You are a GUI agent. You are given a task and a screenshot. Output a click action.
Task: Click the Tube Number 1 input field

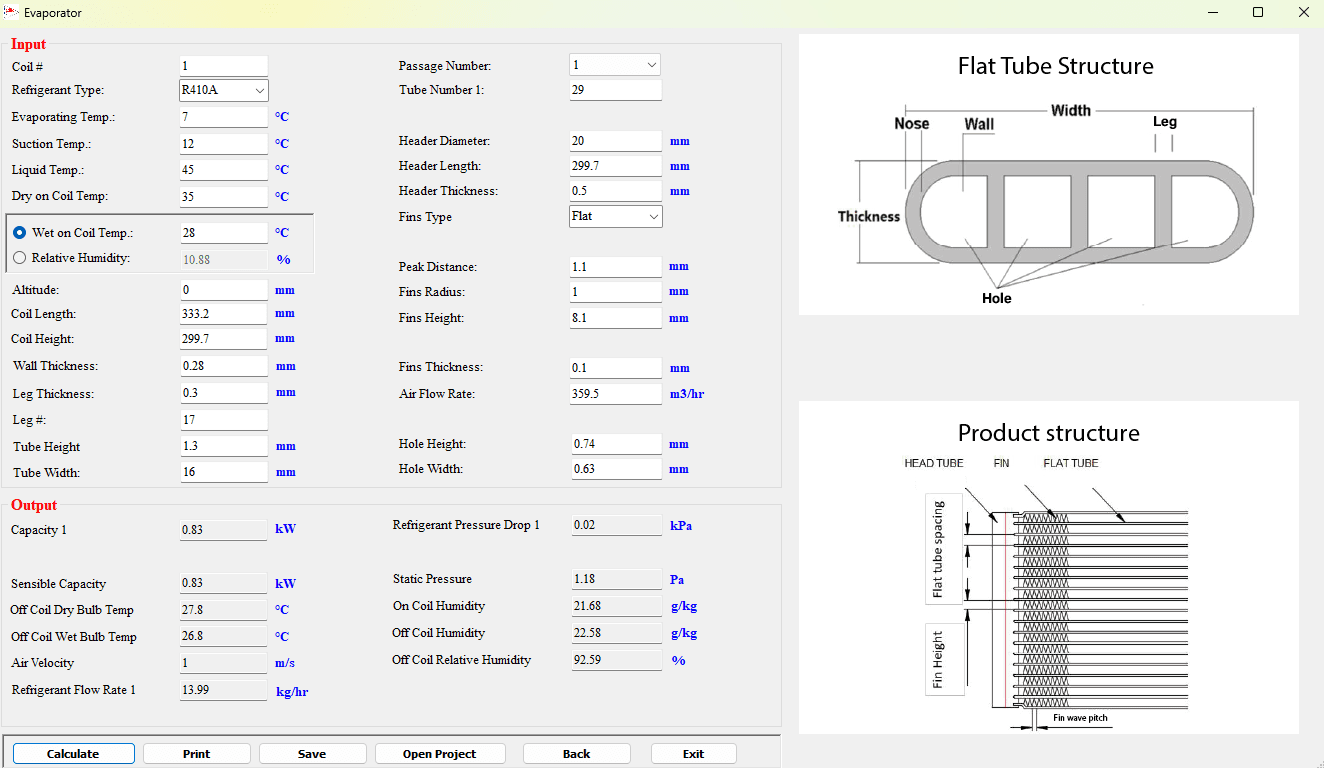click(x=616, y=90)
